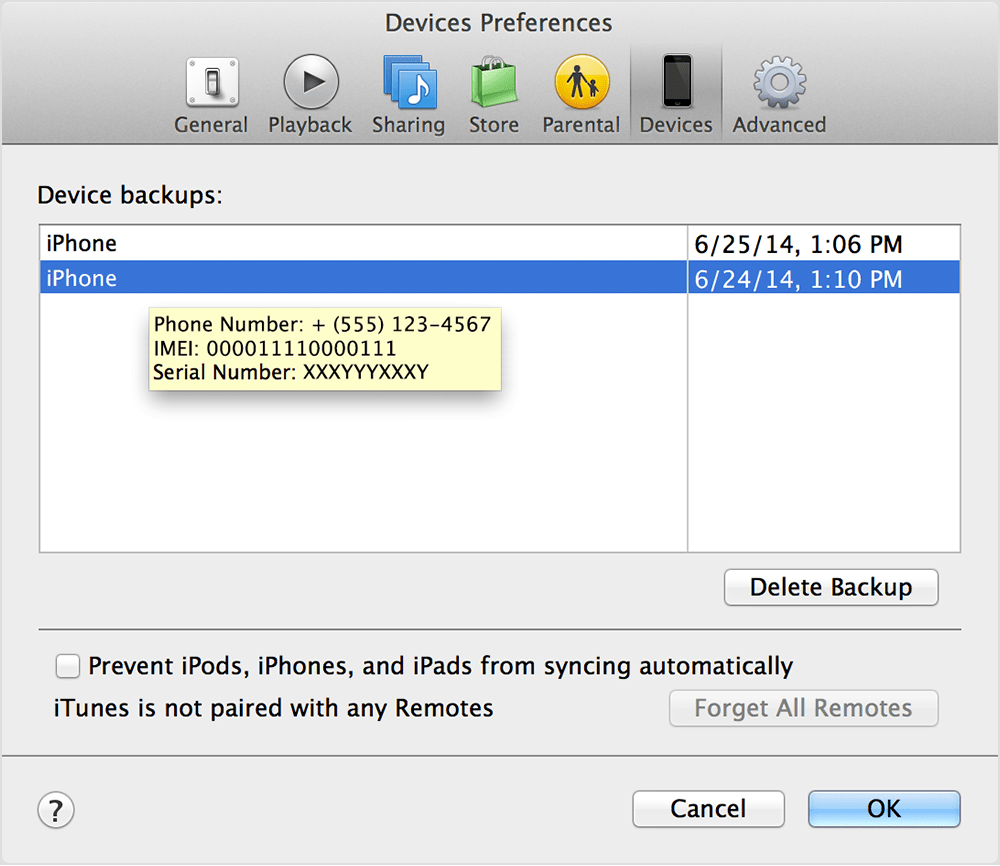Click the Advanced tab label
Screen dimensions: 1000x866
(x=779, y=124)
